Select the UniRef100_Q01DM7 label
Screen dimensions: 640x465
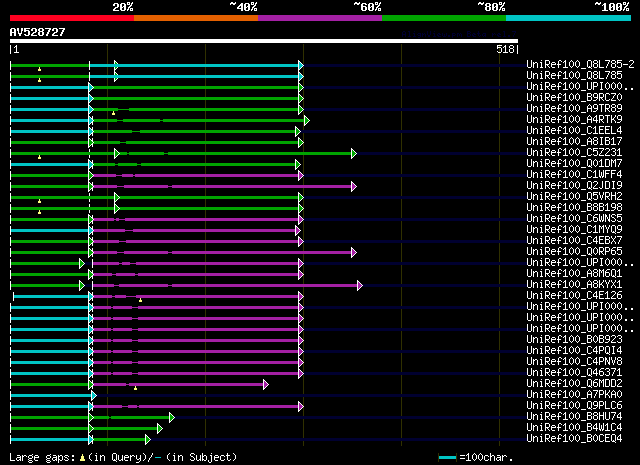click(574, 164)
